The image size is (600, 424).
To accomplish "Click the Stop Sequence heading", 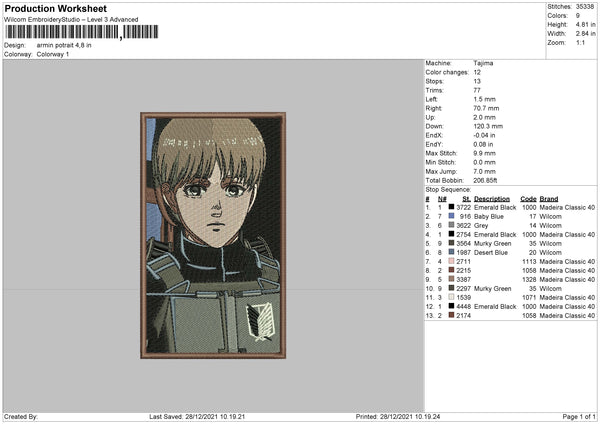I will tap(448, 190).
